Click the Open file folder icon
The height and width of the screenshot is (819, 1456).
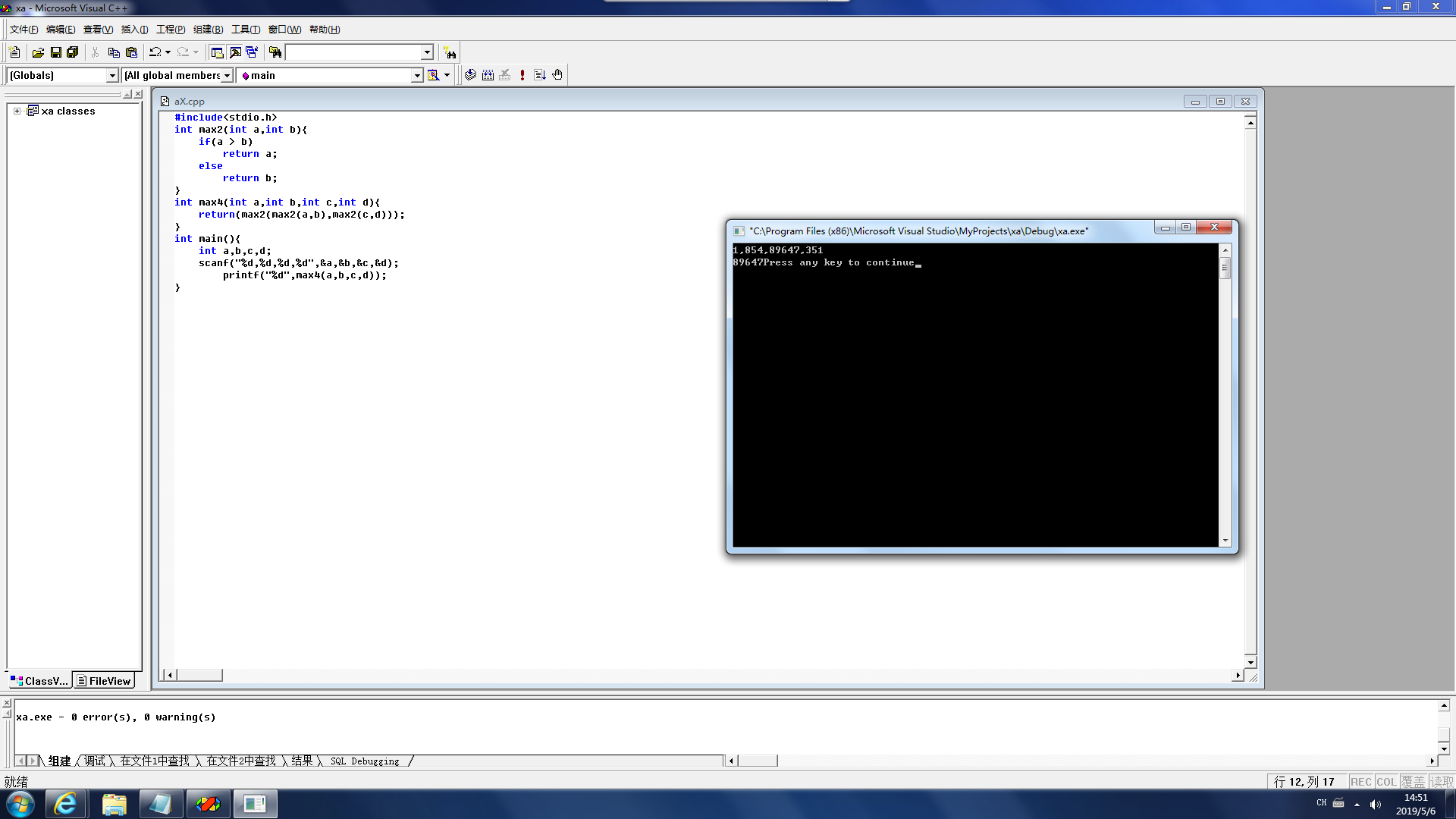(x=38, y=52)
